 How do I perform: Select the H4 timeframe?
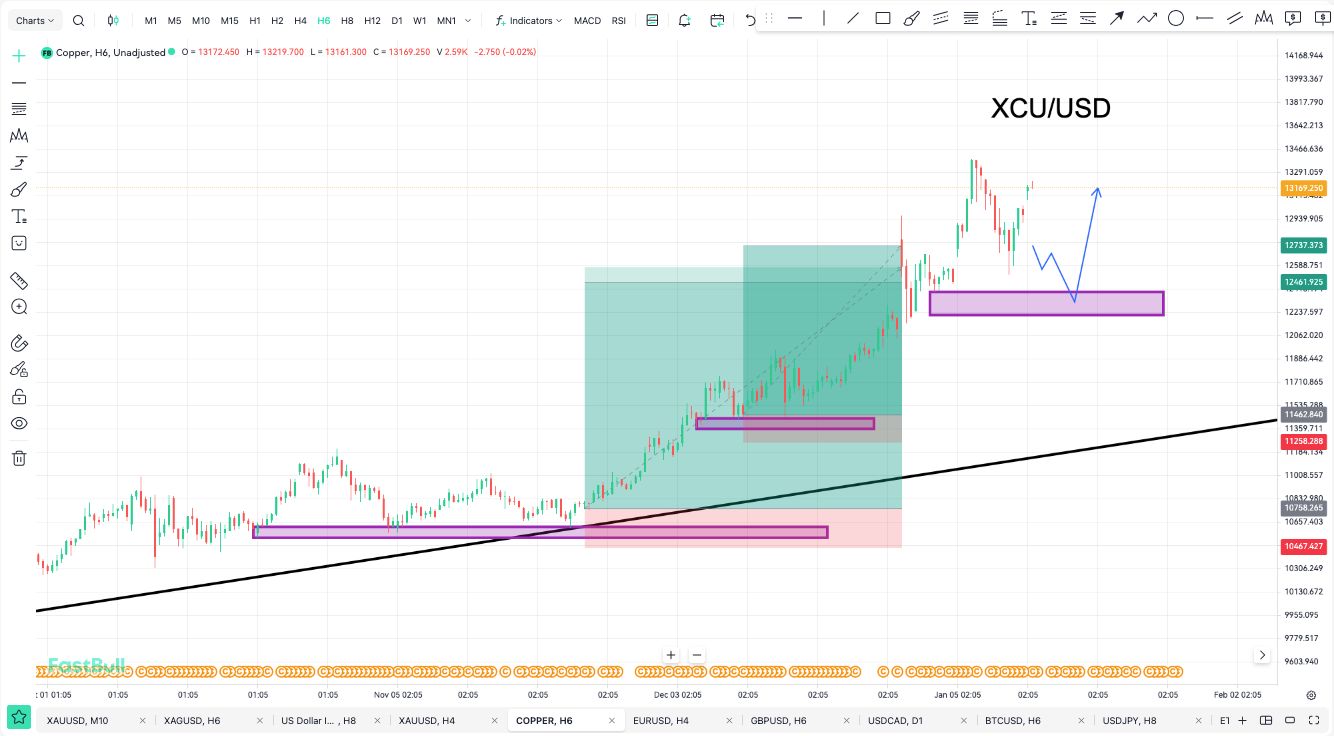(x=300, y=20)
